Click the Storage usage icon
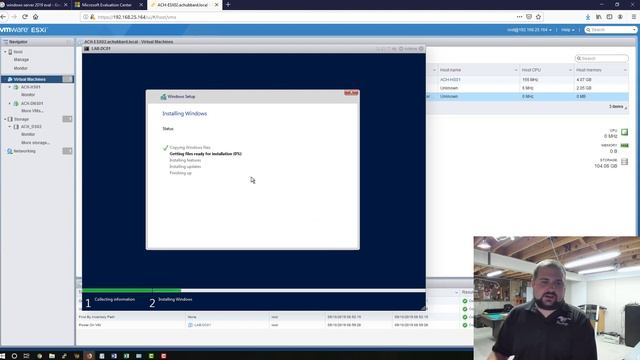Viewport: 640px width, 360px height. (624, 162)
